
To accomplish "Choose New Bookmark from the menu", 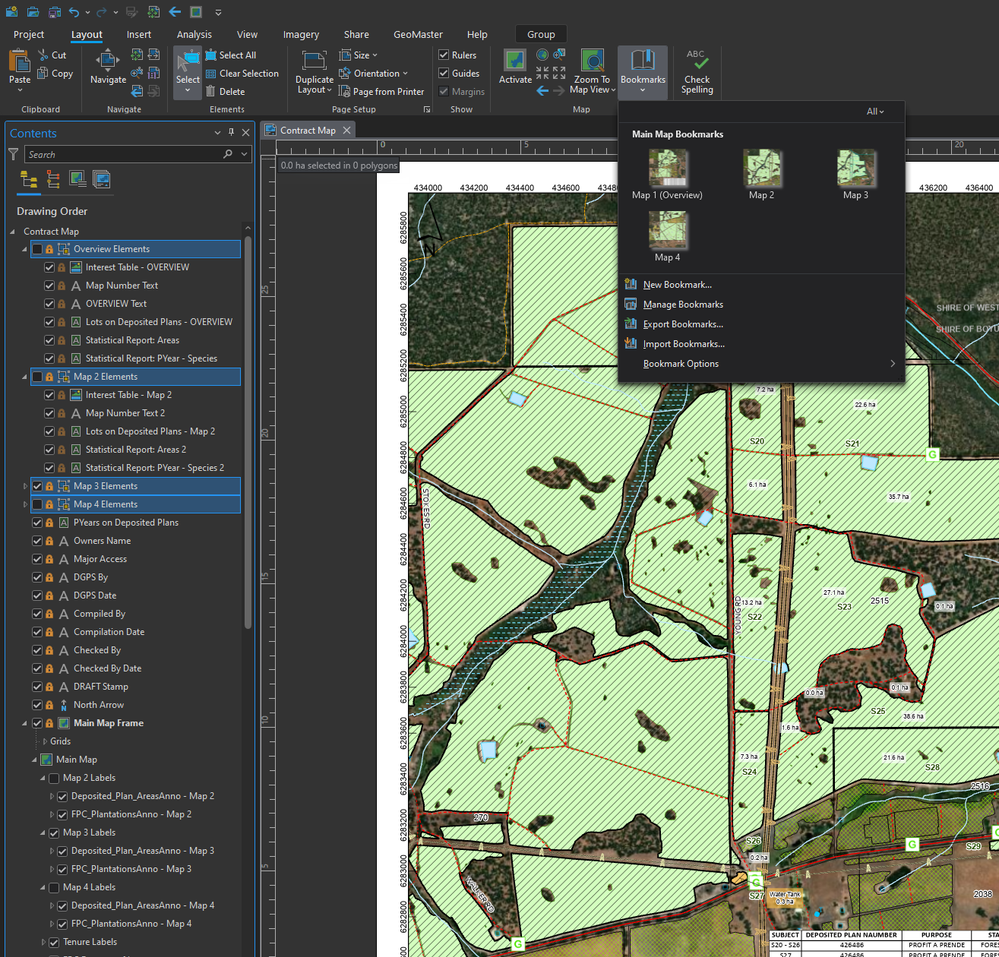I will pyautogui.click(x=677, y=285).
